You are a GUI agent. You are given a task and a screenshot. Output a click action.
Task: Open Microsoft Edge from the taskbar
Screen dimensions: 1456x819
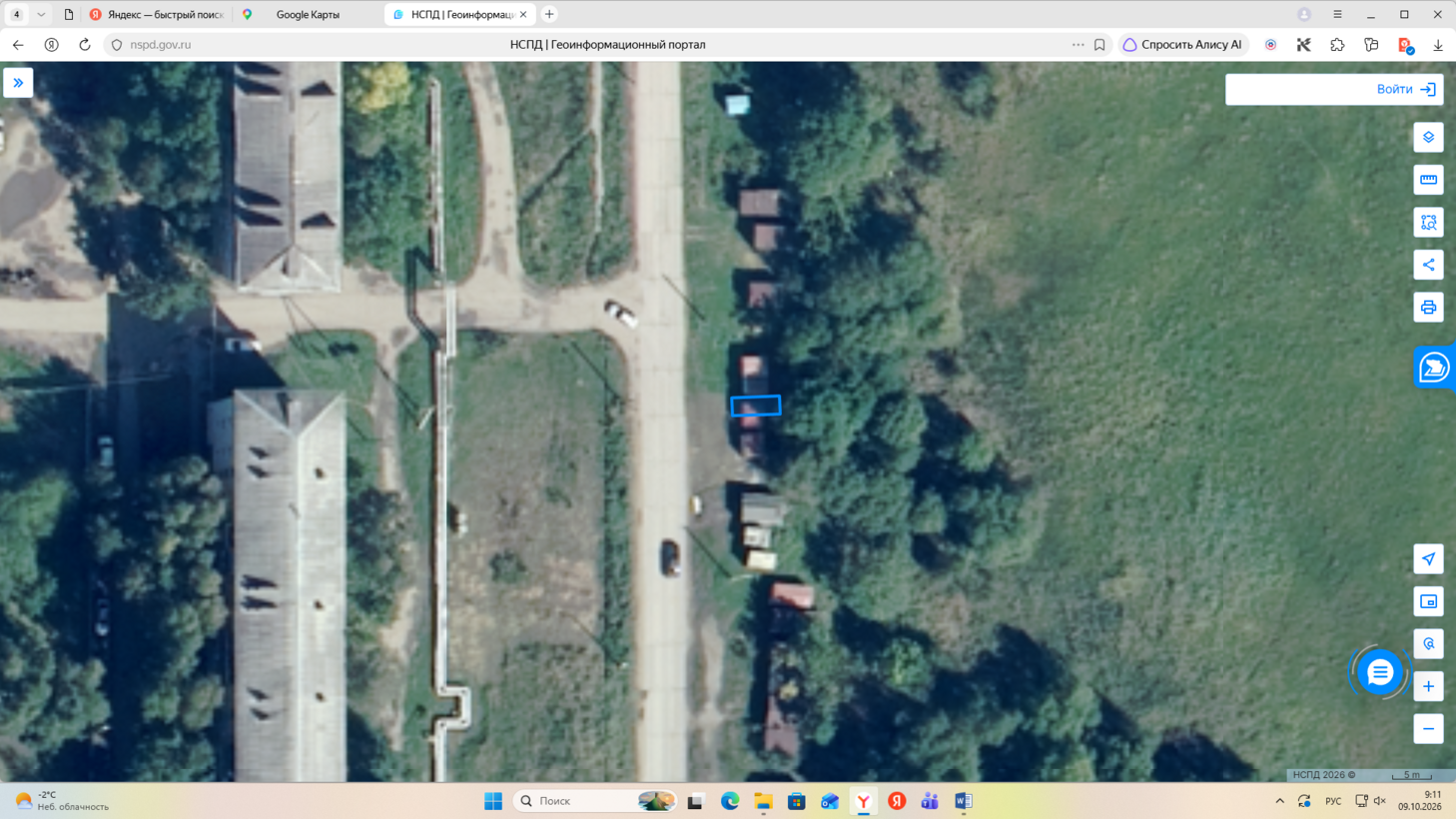coord(730,801)
